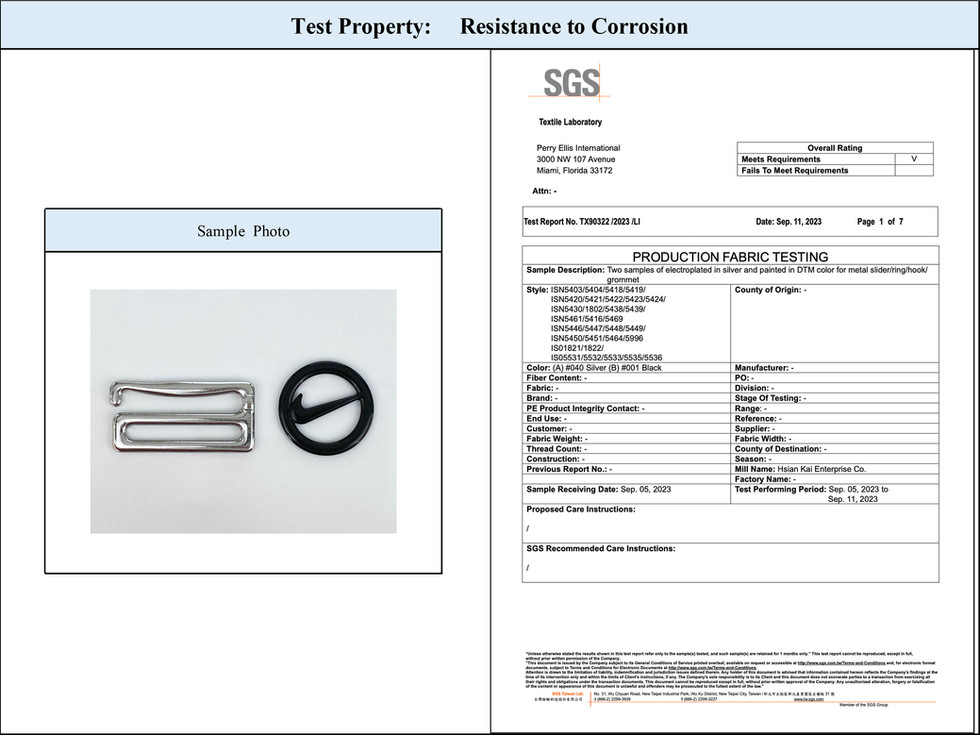This screenshot has height=735, width=980.
Task: Open the Sample Photo panel header
Action: coord(242,230)
